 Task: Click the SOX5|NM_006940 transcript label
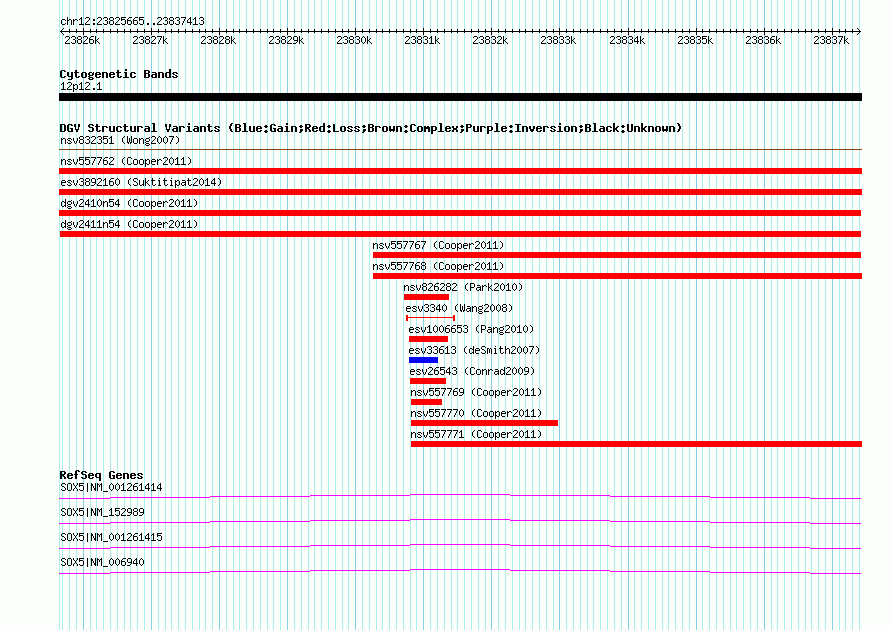102,562
